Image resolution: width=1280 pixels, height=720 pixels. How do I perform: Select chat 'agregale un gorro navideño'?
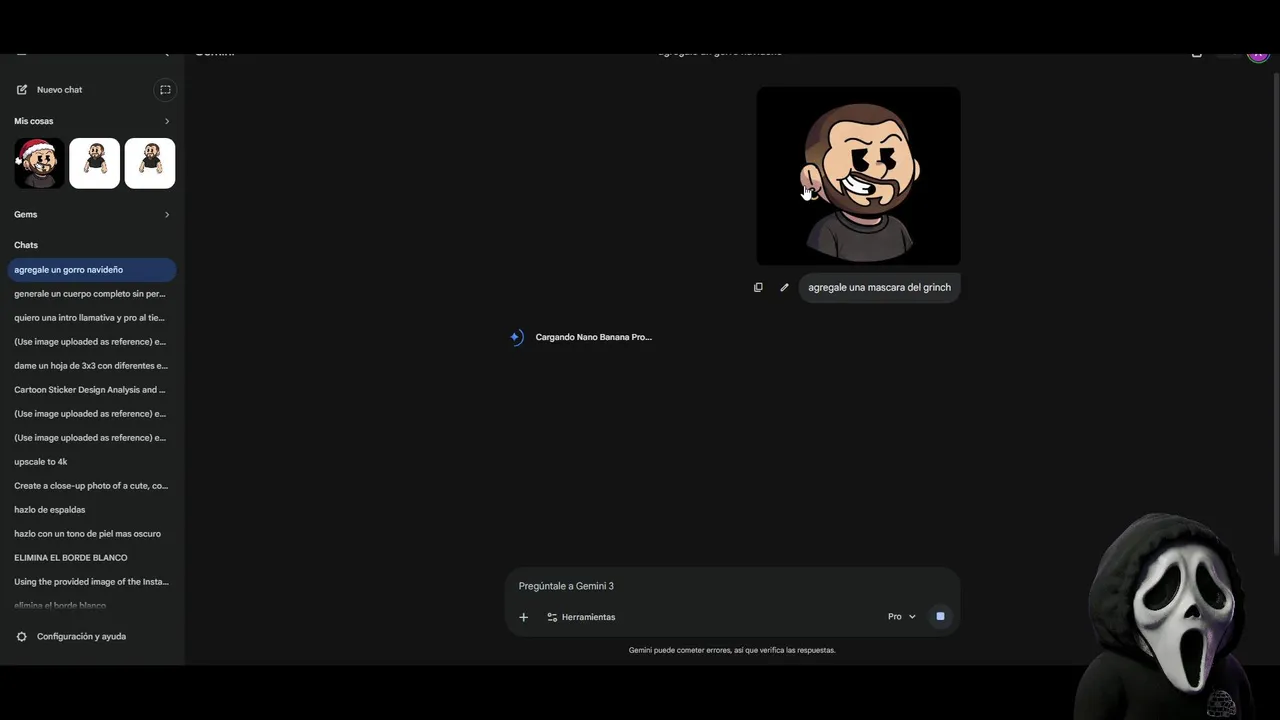tap(92, 269)
